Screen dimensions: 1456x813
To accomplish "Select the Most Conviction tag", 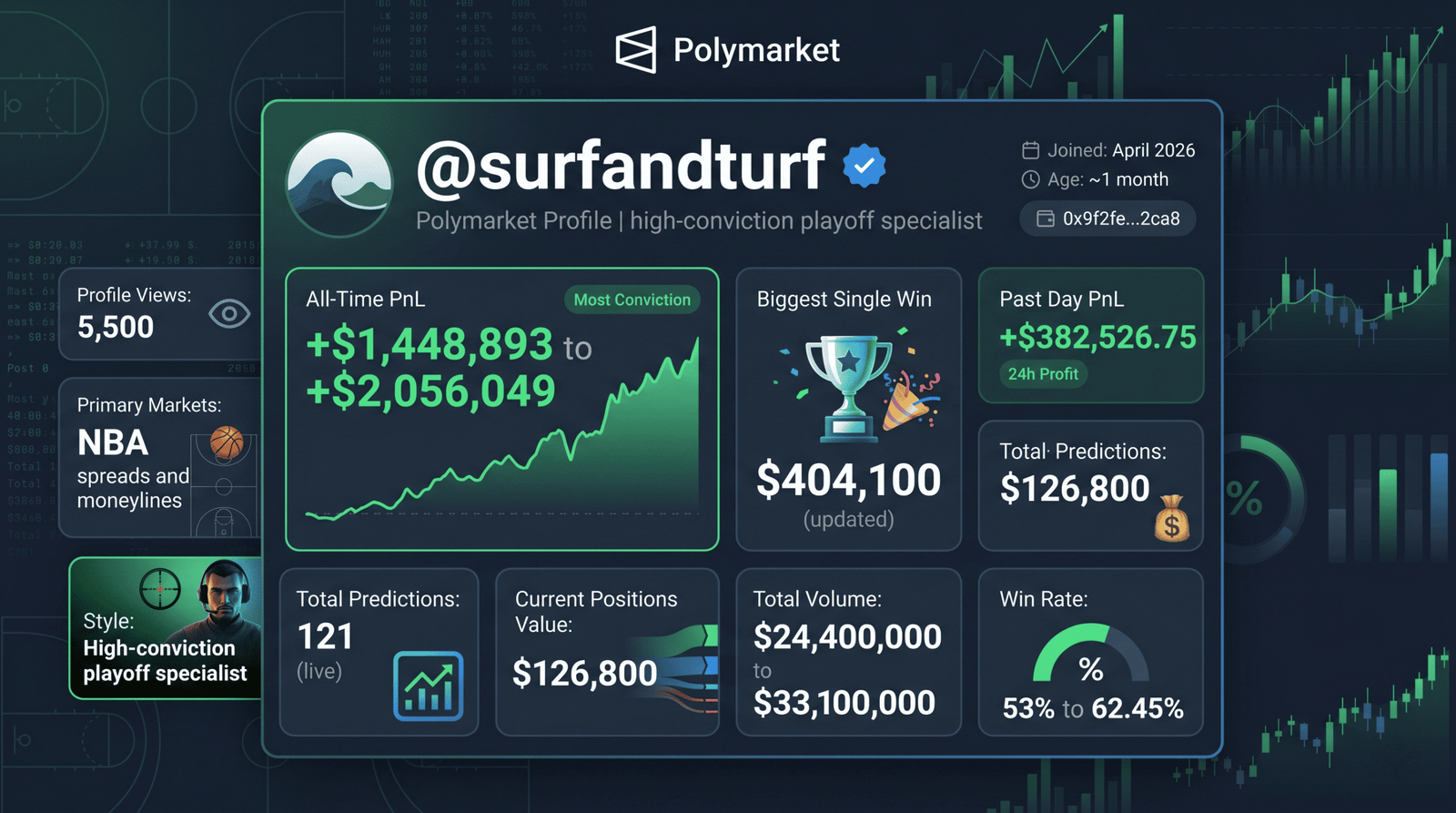I will click(x=632, y=300).
